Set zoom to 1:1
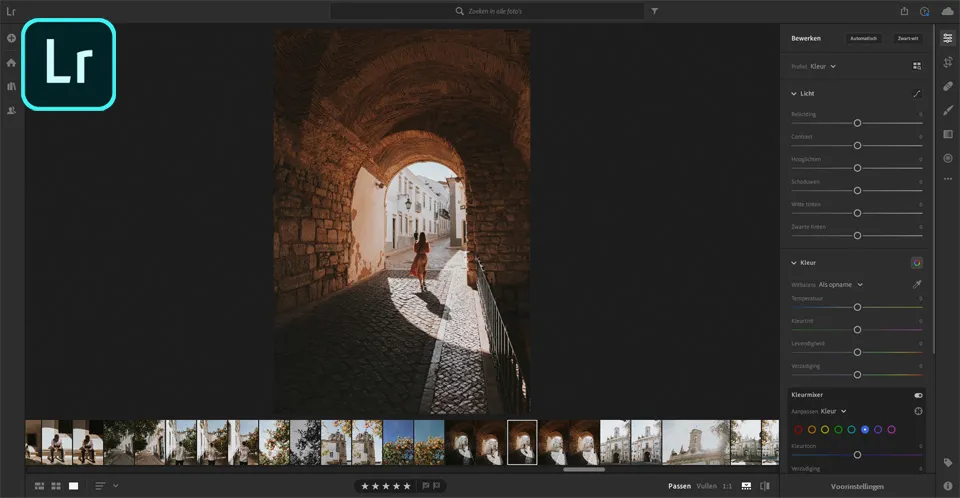The image size is (960, 498). click(x=727, y=486)
